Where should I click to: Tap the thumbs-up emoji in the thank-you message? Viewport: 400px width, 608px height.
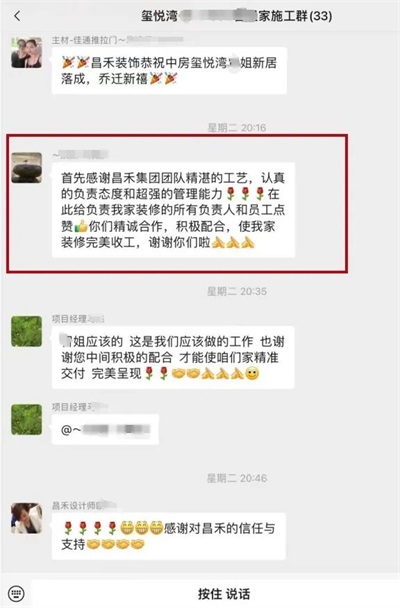tap(81, 226)
